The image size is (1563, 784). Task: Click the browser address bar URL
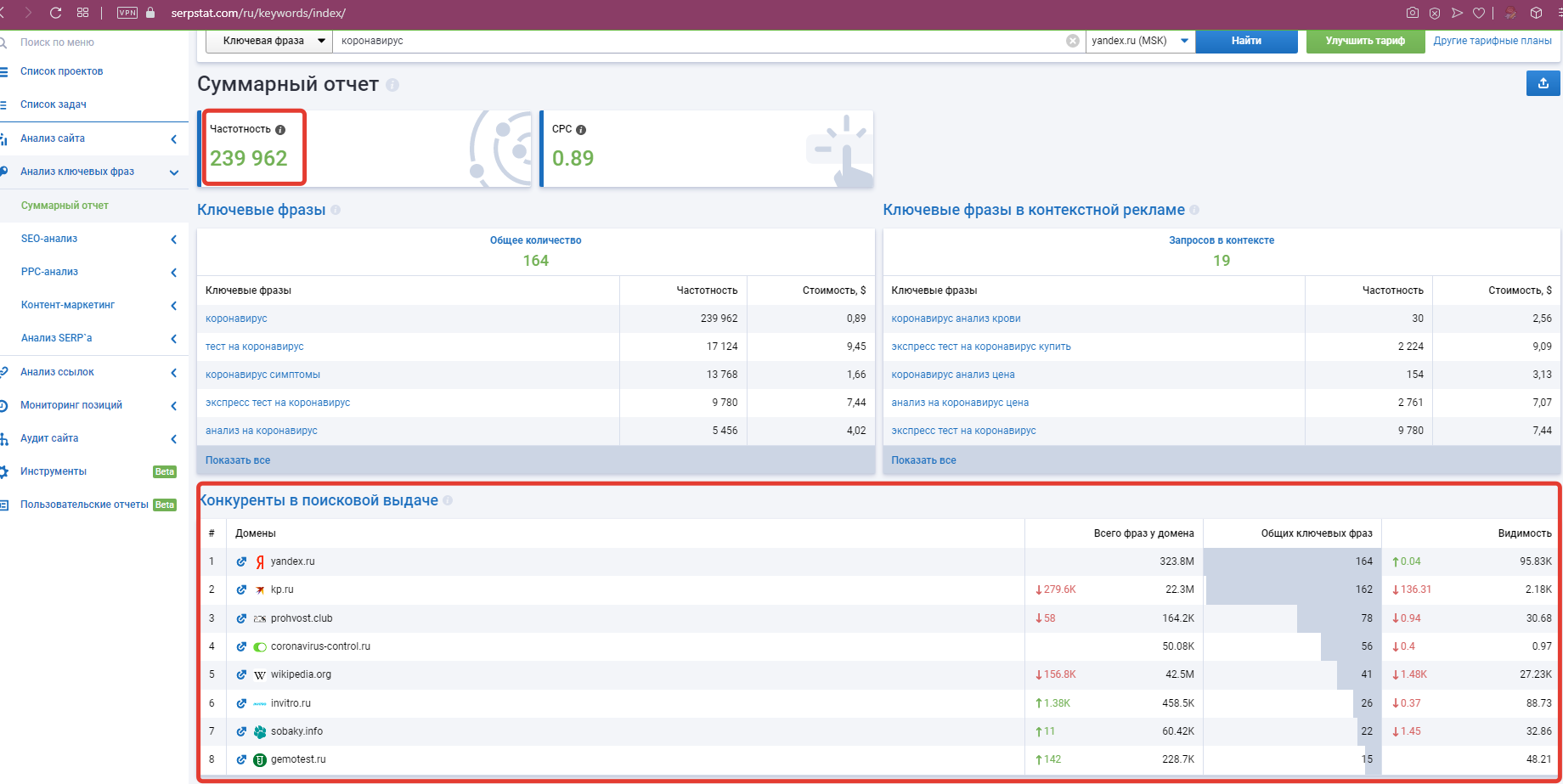258,13
